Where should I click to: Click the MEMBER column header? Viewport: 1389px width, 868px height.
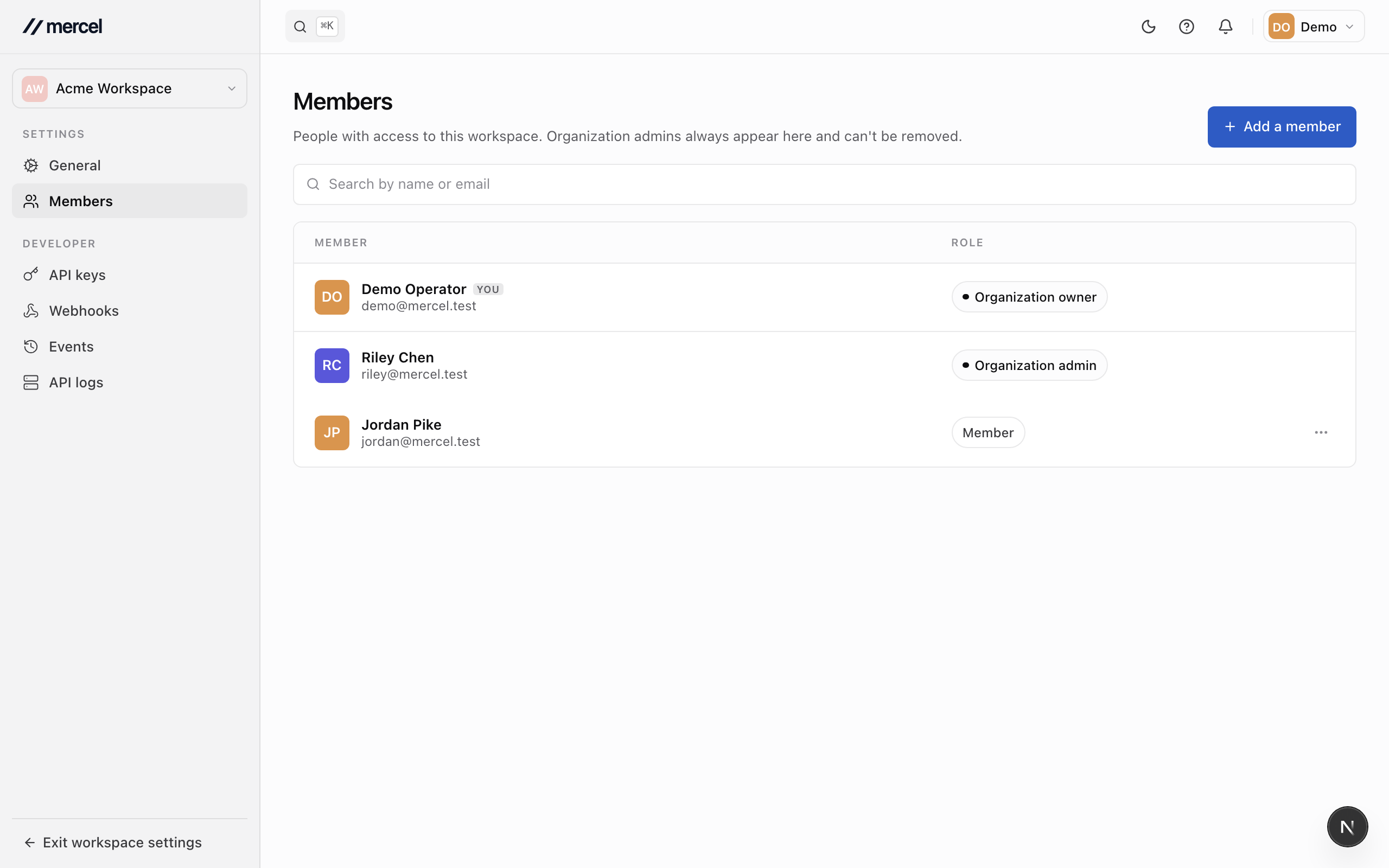click(x=340, y=242)
